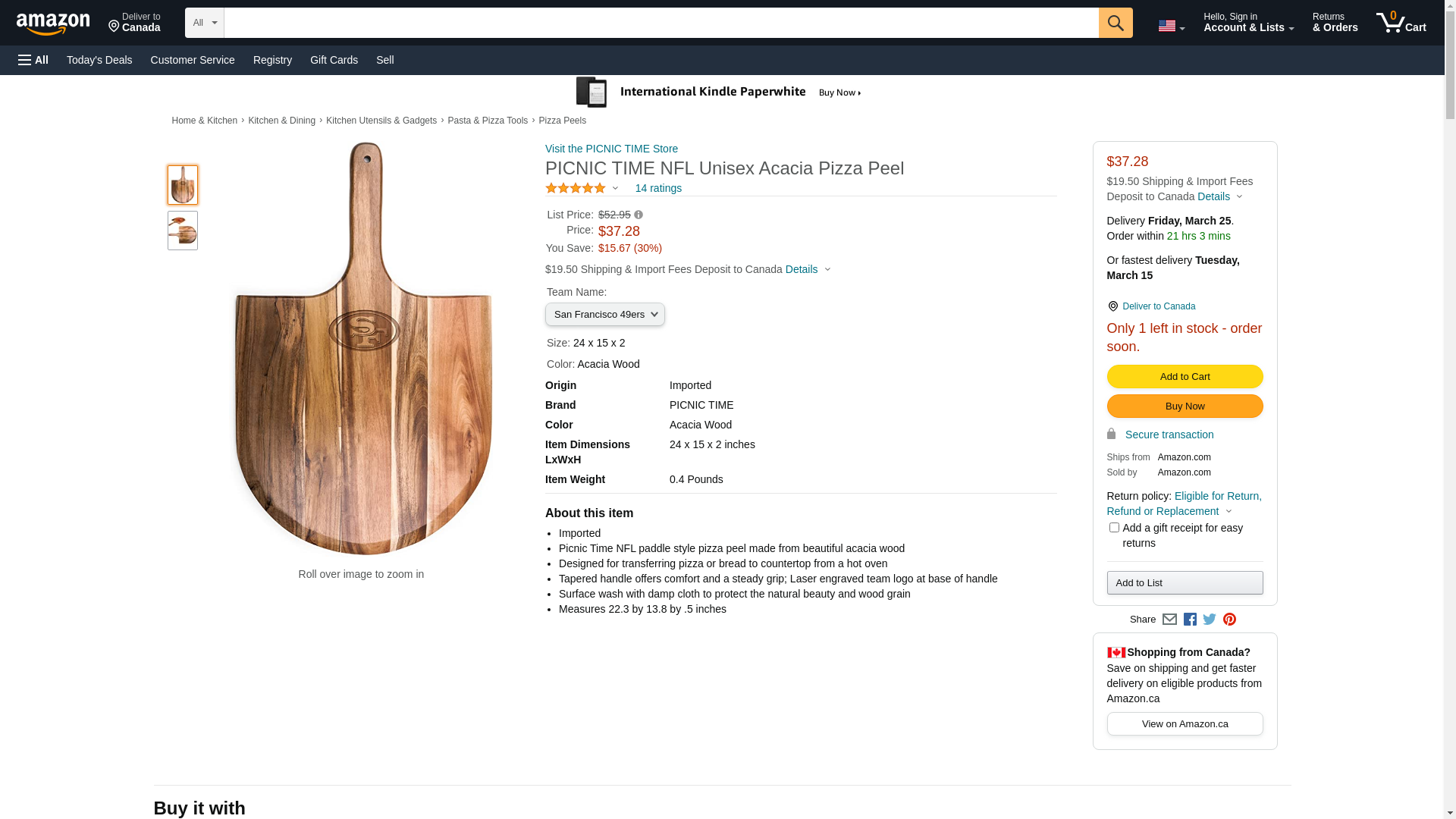
Task: Share product on Twitter
Action: [x=1210, y=620]
